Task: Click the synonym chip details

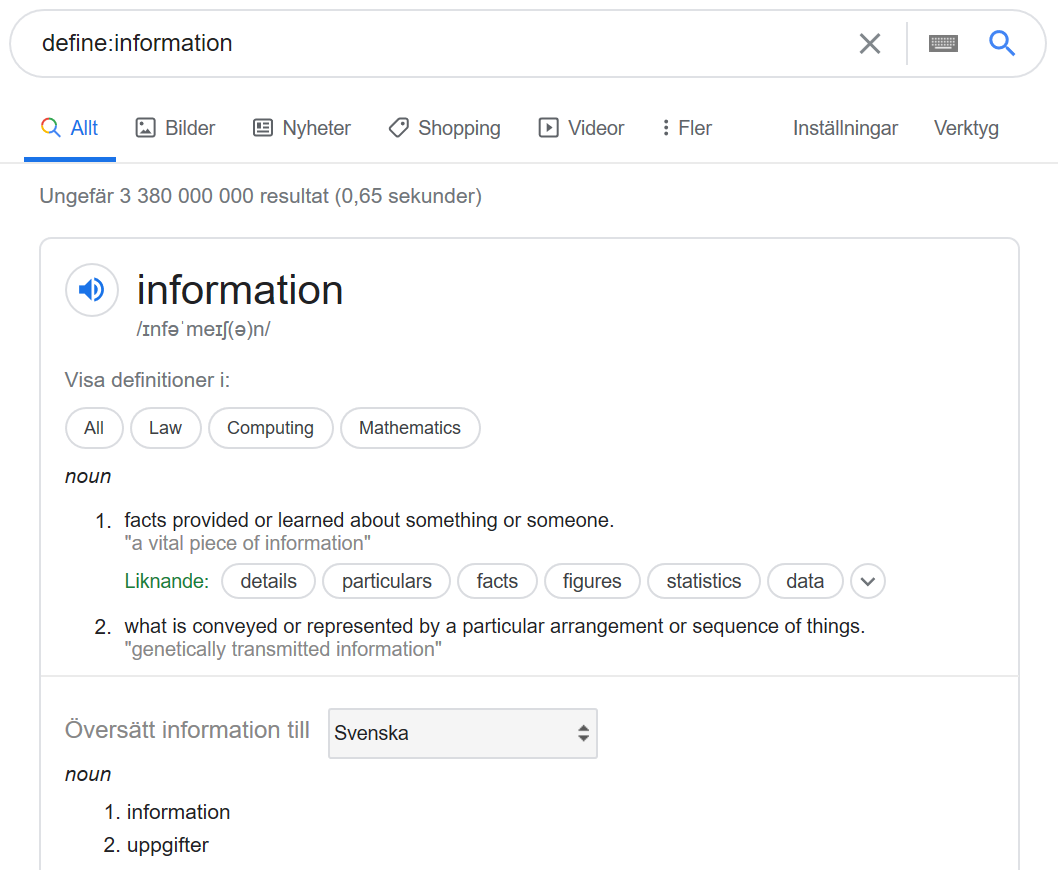Action: coord(269,581)
